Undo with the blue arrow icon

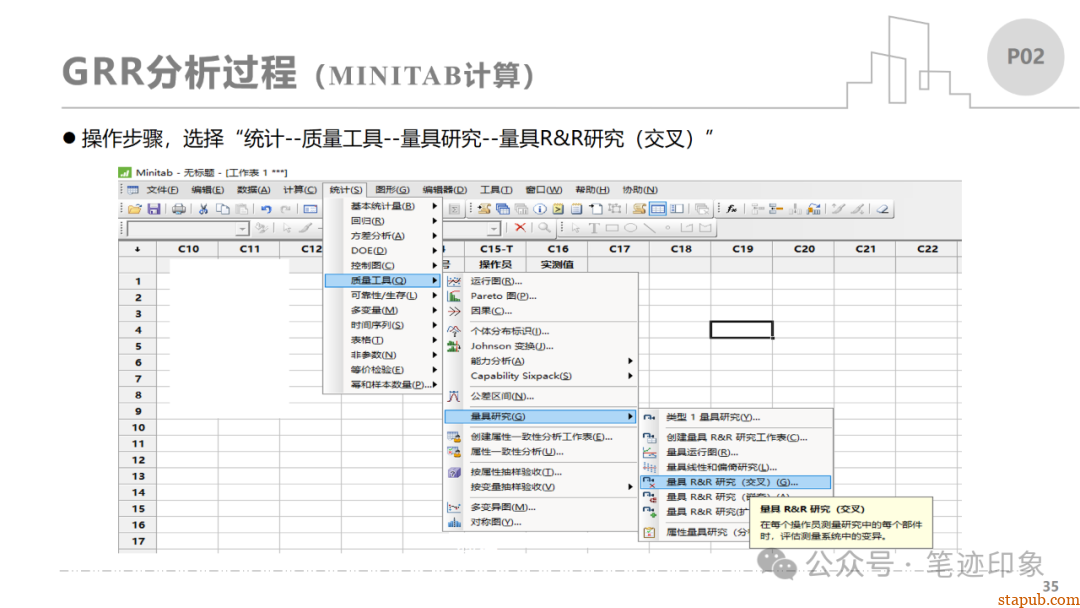266,209
